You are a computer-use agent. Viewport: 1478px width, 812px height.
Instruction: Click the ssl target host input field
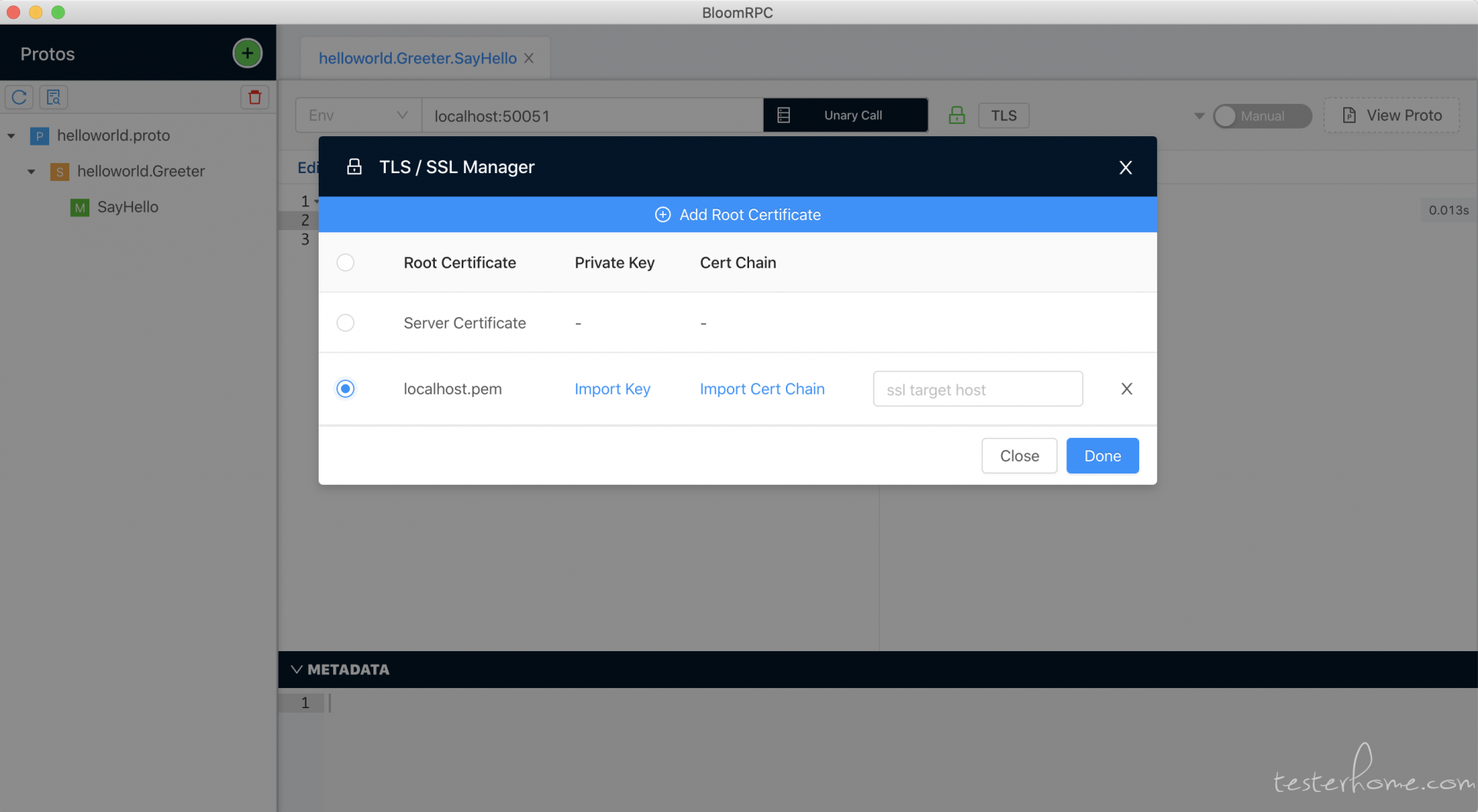click(x=978, y=389)
